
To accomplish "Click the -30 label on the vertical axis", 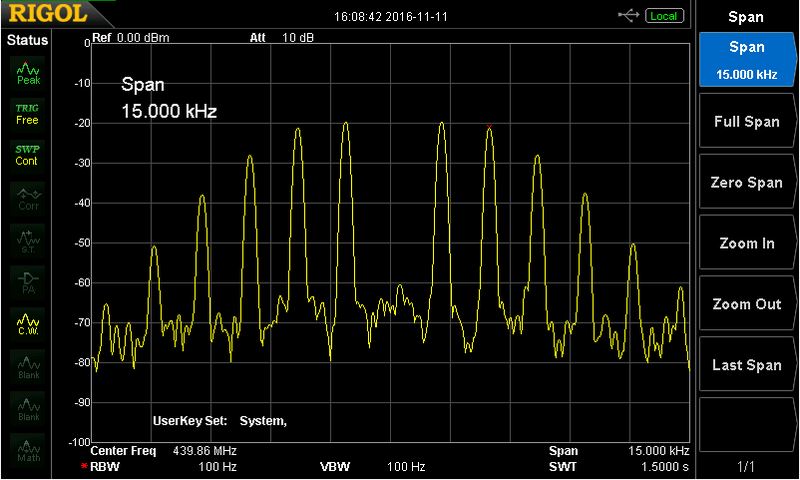I will (x=82, y=163).
